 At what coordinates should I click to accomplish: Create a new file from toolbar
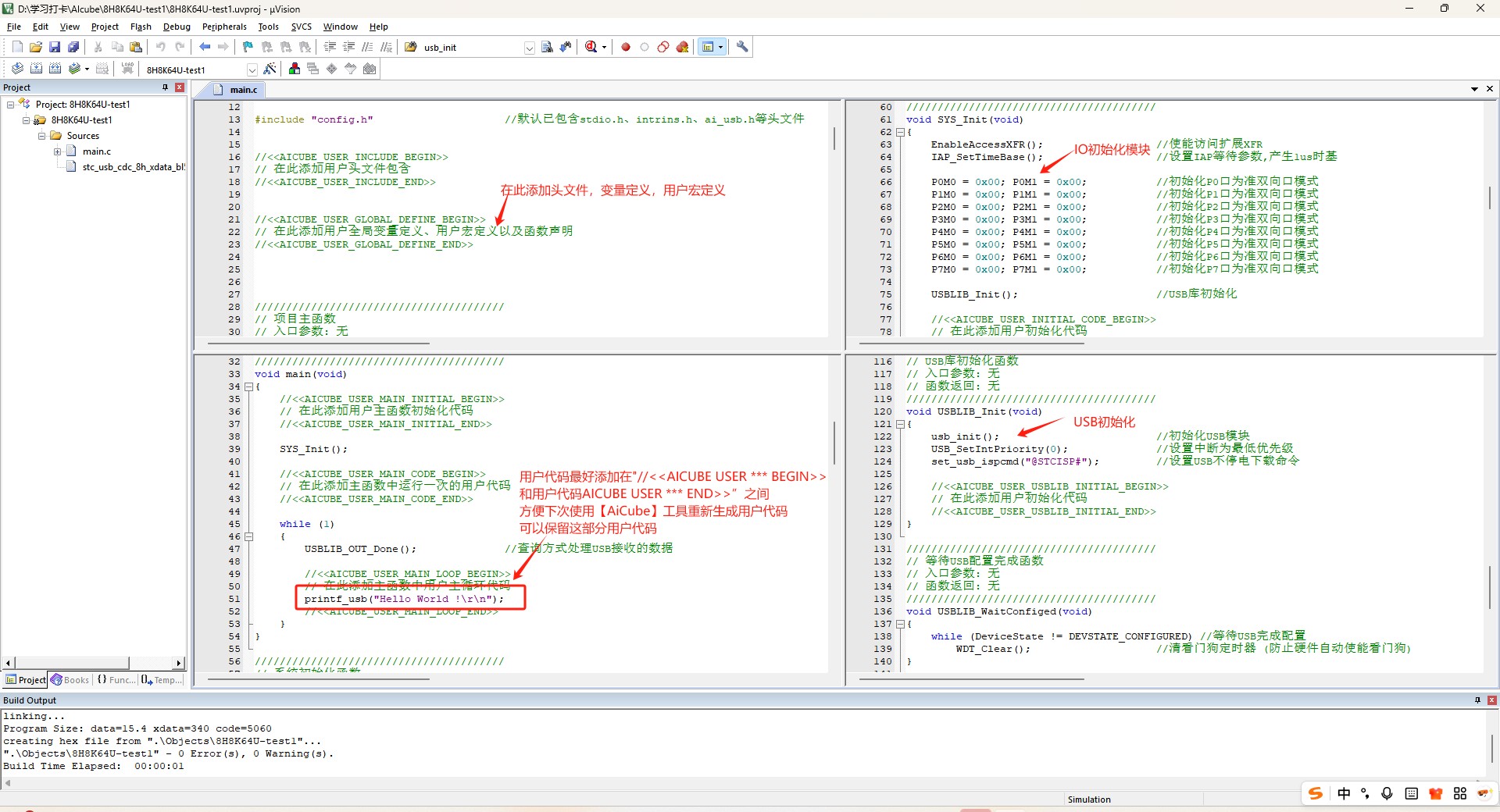click(17, 47)
